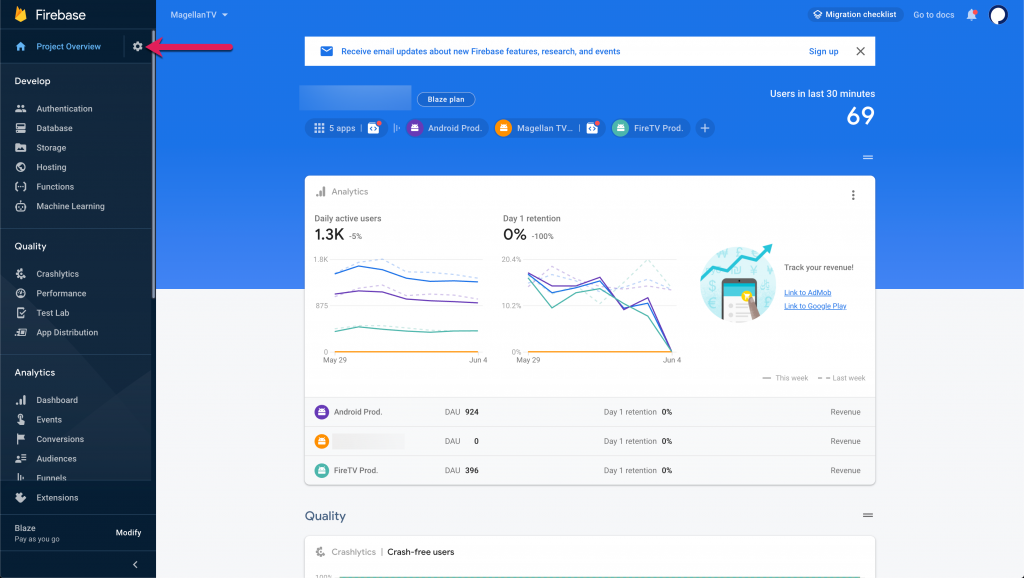The image size is (1024, 578).
Task: Collapse the sidebar with the chevron
Action: (135, 564)
